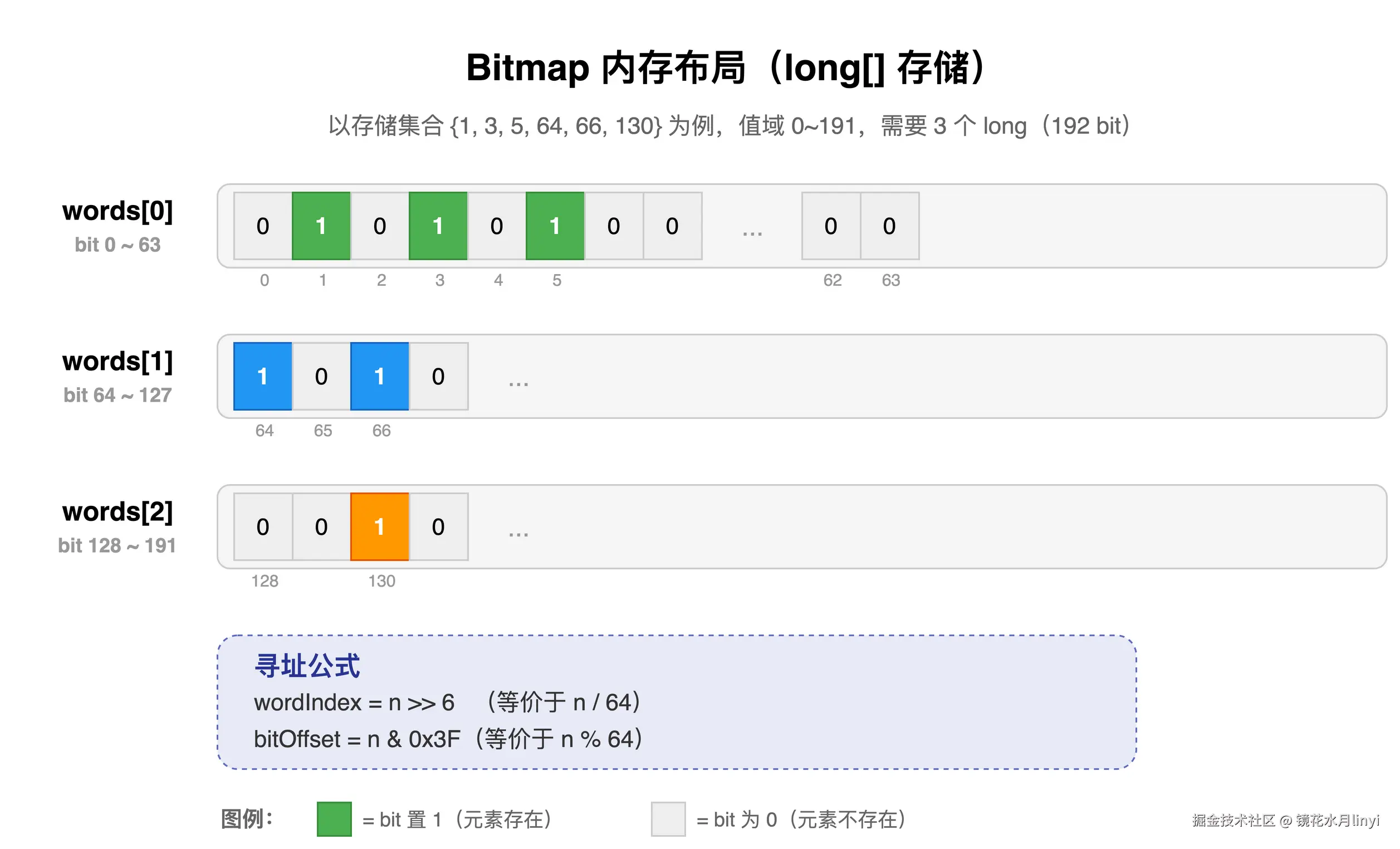Select the blue bit cell for value 64
This screenshot has width=1400, height=849.
(262, 376)
